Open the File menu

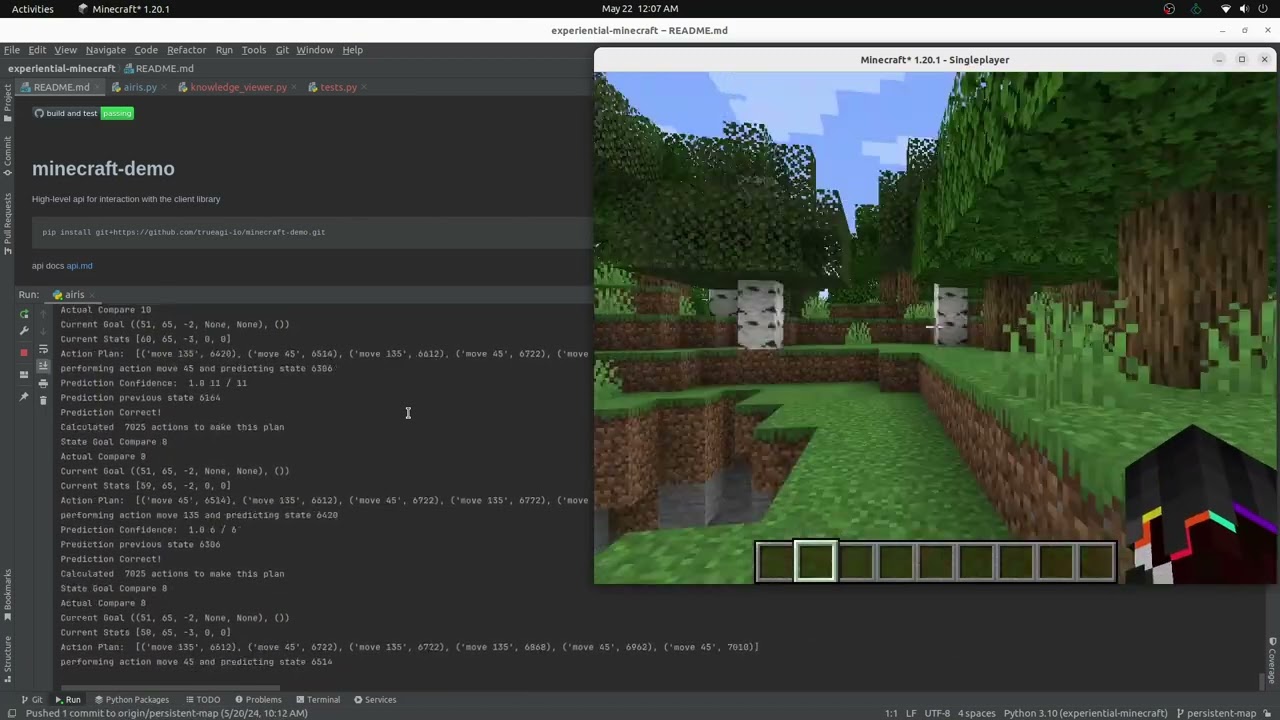(12, 50)
